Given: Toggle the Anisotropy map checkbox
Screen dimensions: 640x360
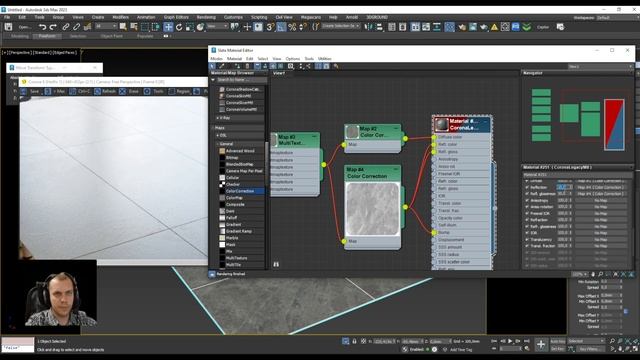Looking at the screenshot, I should pos(527,200).
